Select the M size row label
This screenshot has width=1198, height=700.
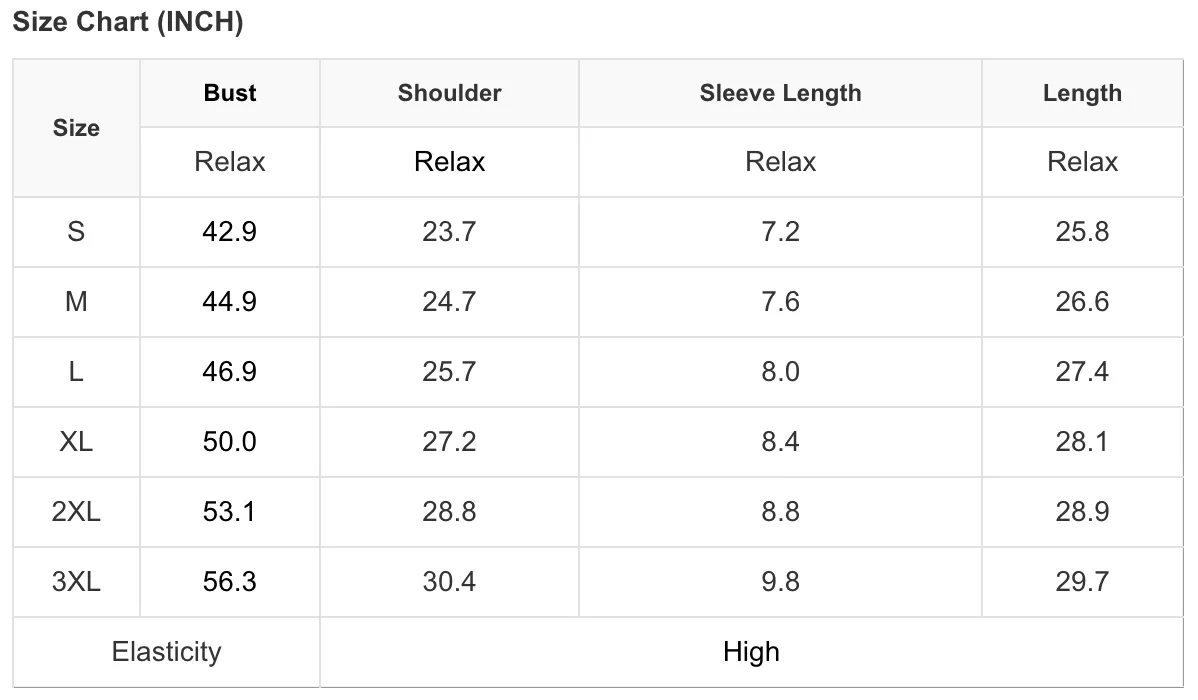click(x=76, y=302)
